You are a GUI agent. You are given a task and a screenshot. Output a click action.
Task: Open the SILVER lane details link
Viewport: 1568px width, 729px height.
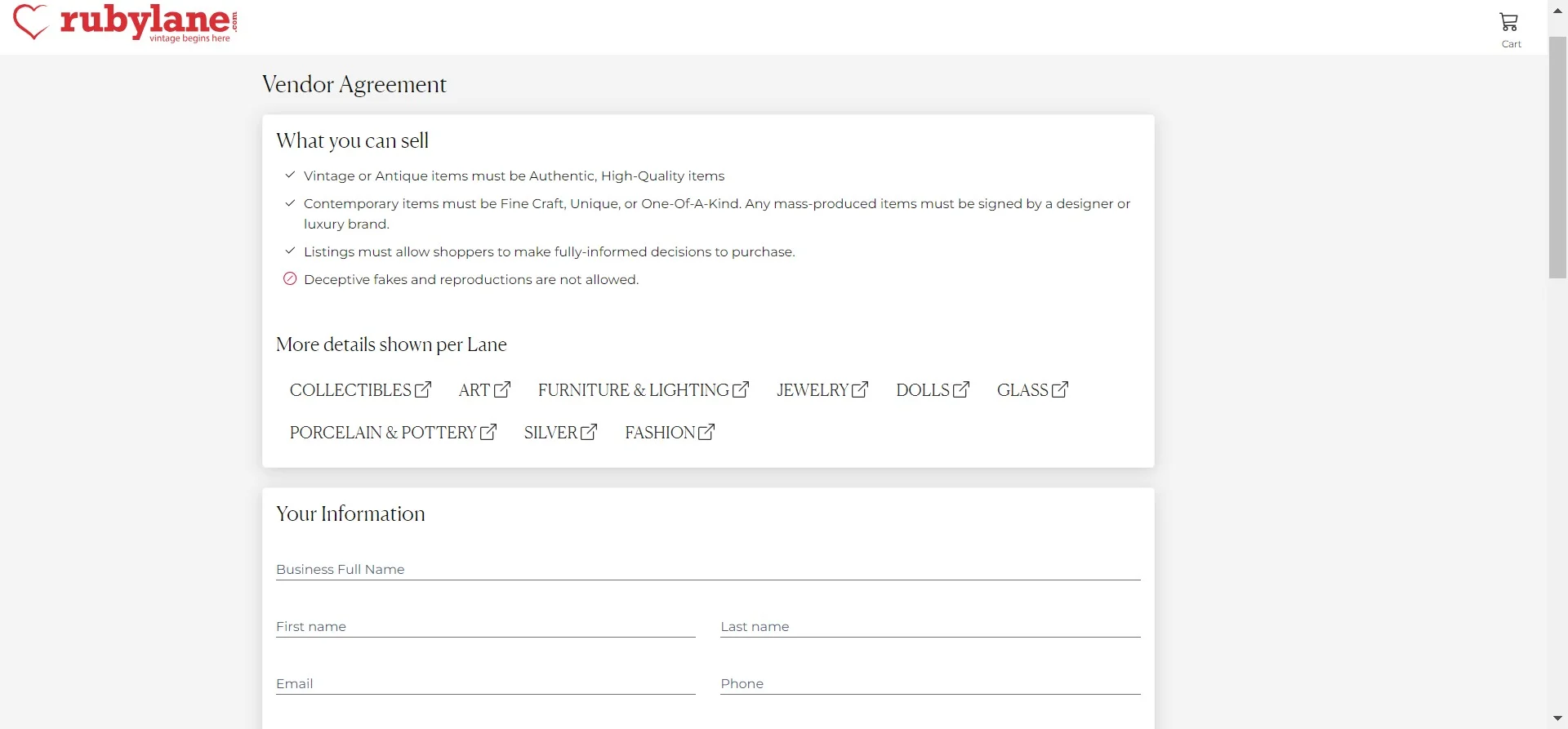click(x=560, y=433)
